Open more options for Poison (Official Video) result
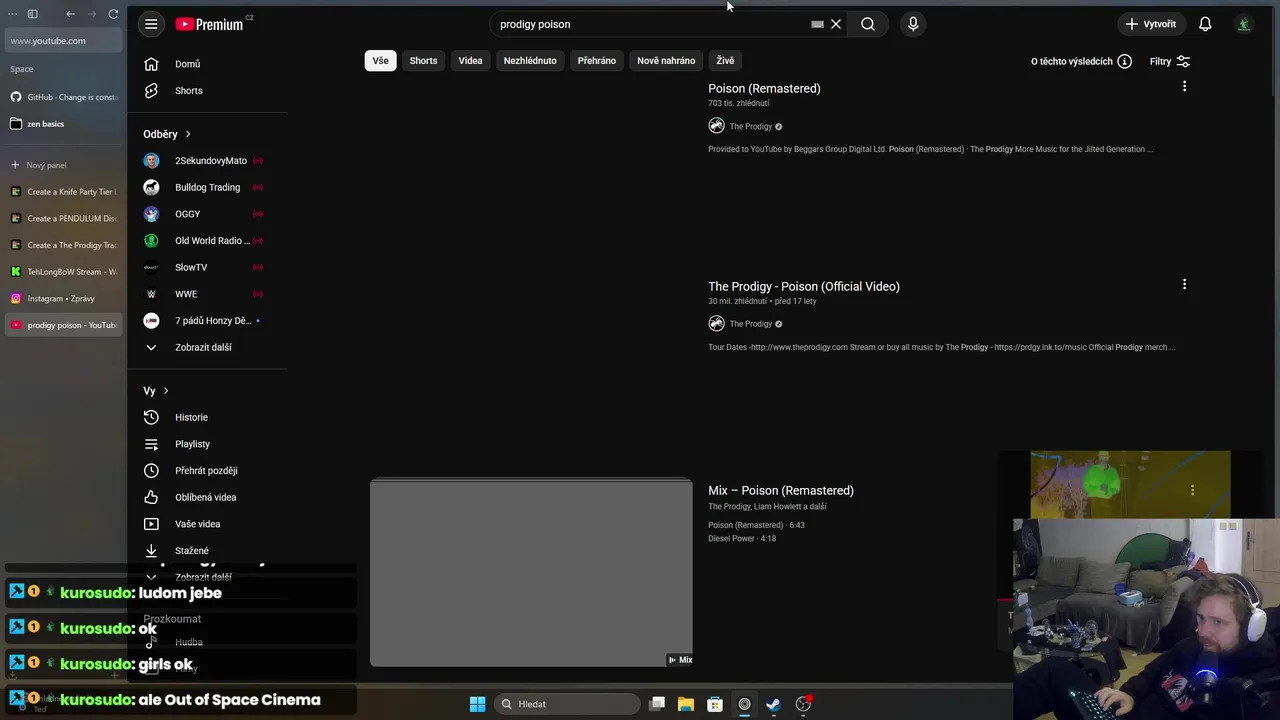The width and height of the screenshot is (1280, 720). [x=1184, y=285]
